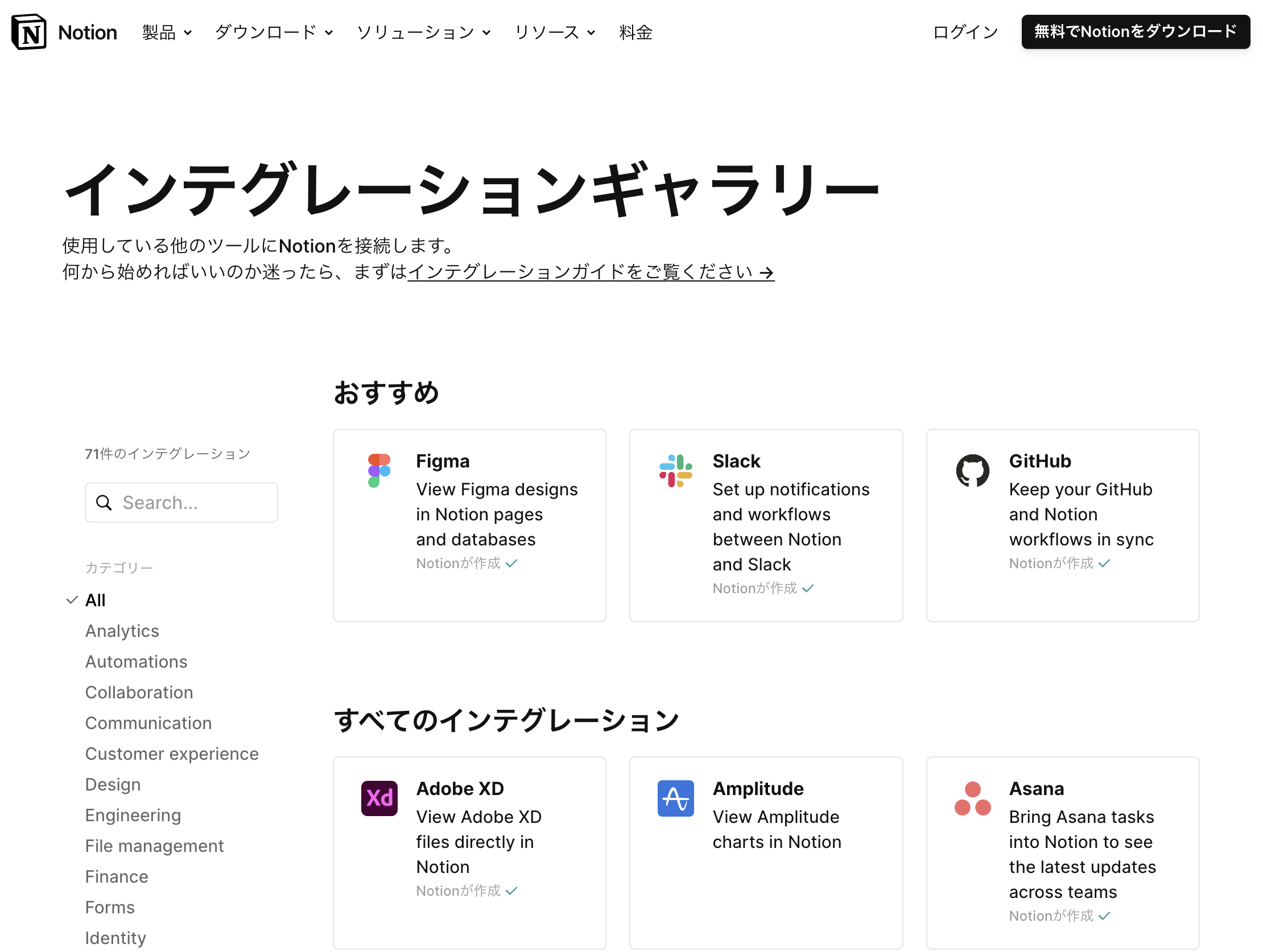Select the Forms category
1263x952 pixels.
tap(110, 908)
